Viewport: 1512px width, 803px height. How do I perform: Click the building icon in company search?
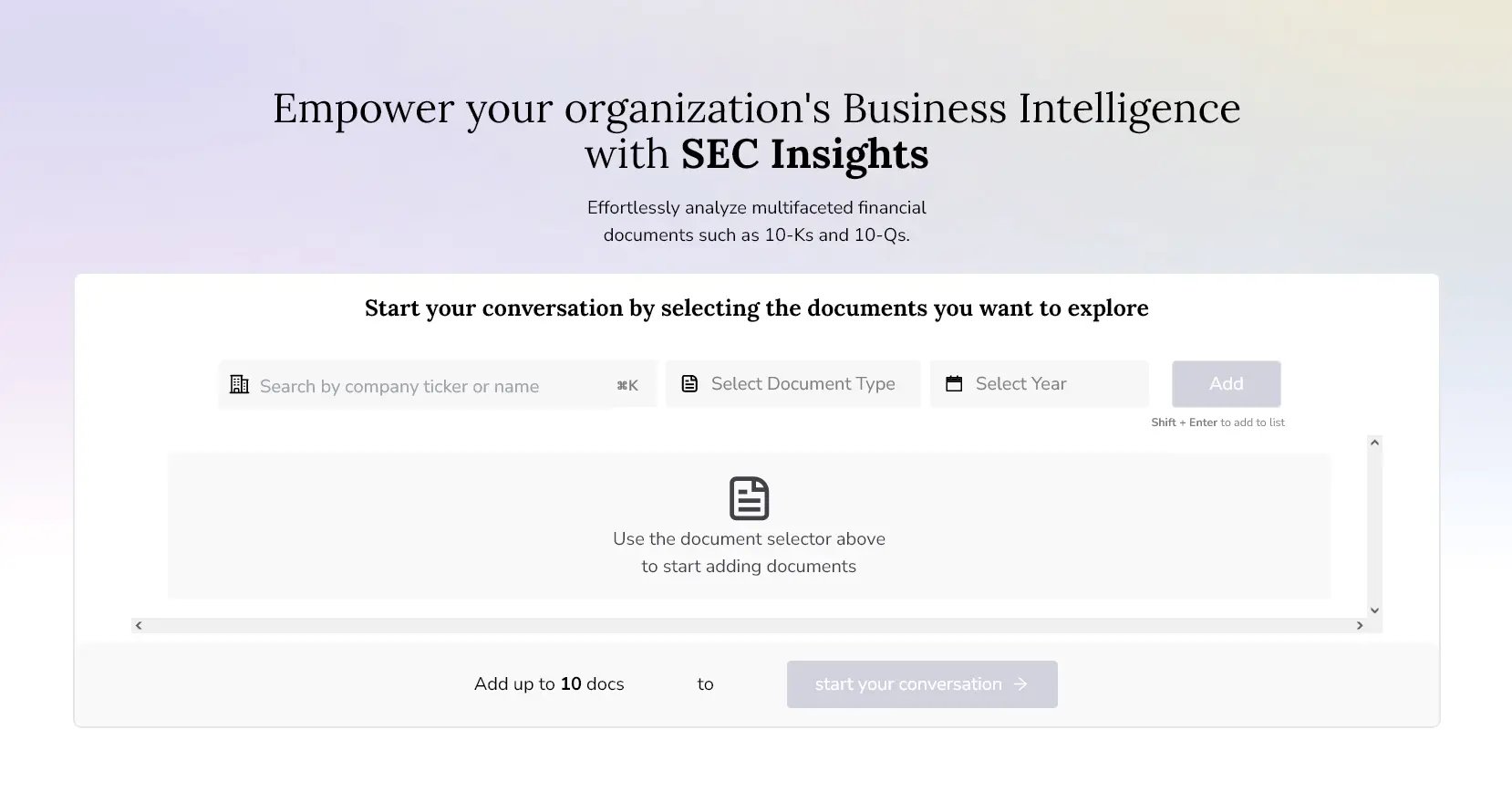point(239,384)
